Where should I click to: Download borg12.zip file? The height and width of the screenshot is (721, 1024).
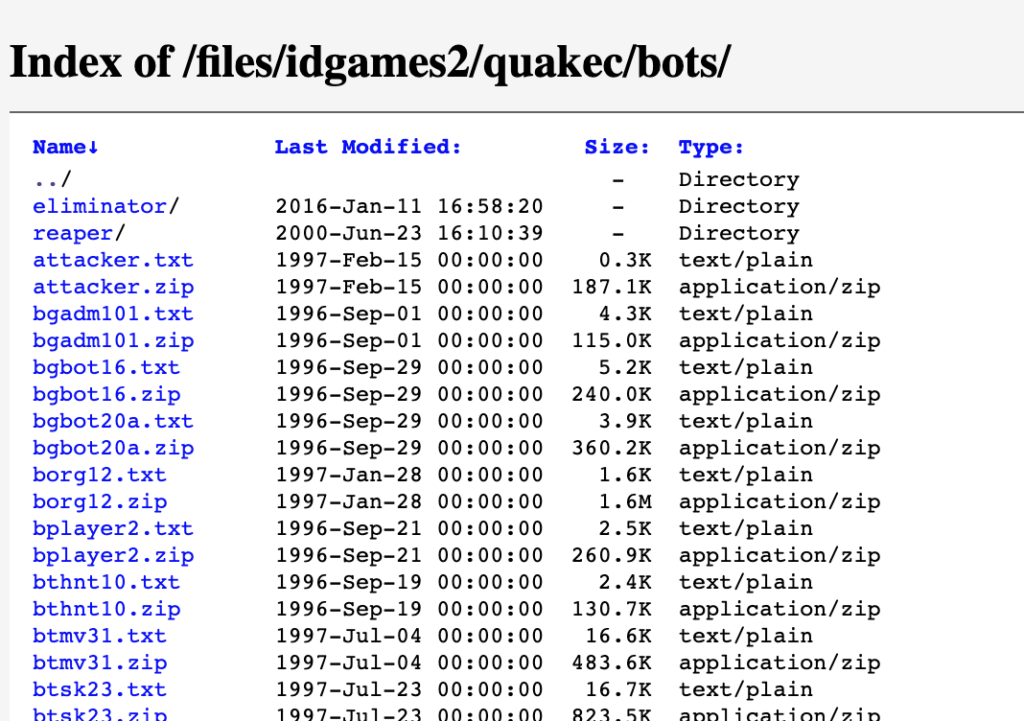click(x=99, y=502)
